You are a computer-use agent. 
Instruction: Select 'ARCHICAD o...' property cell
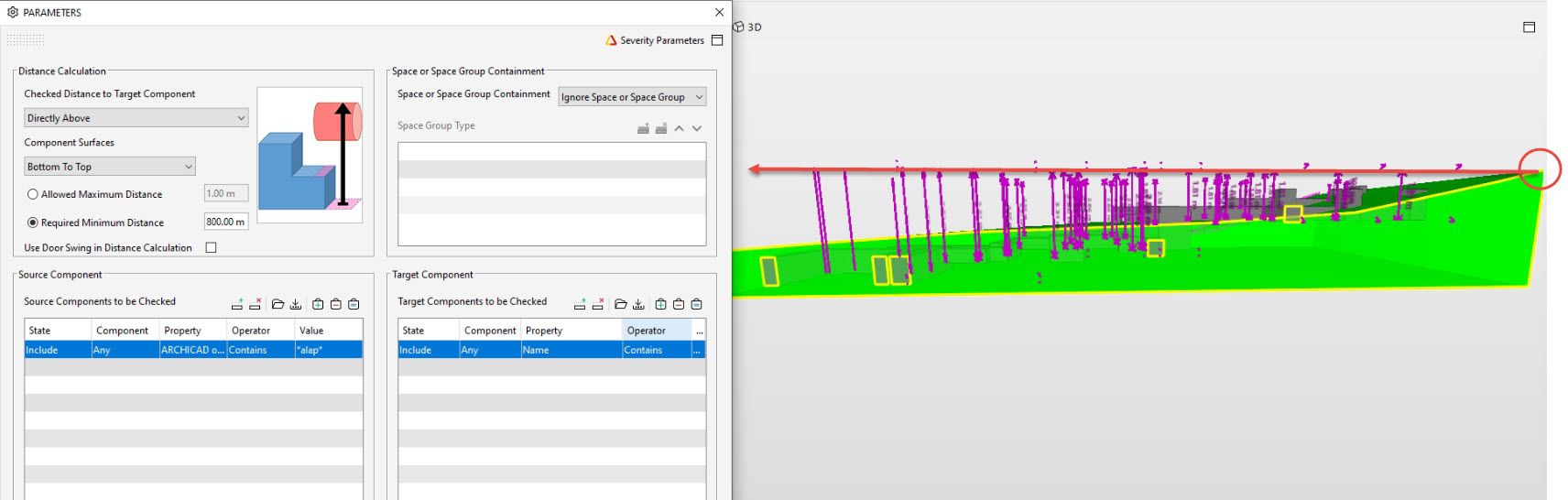pyautogui.click(x=193, y=350)
